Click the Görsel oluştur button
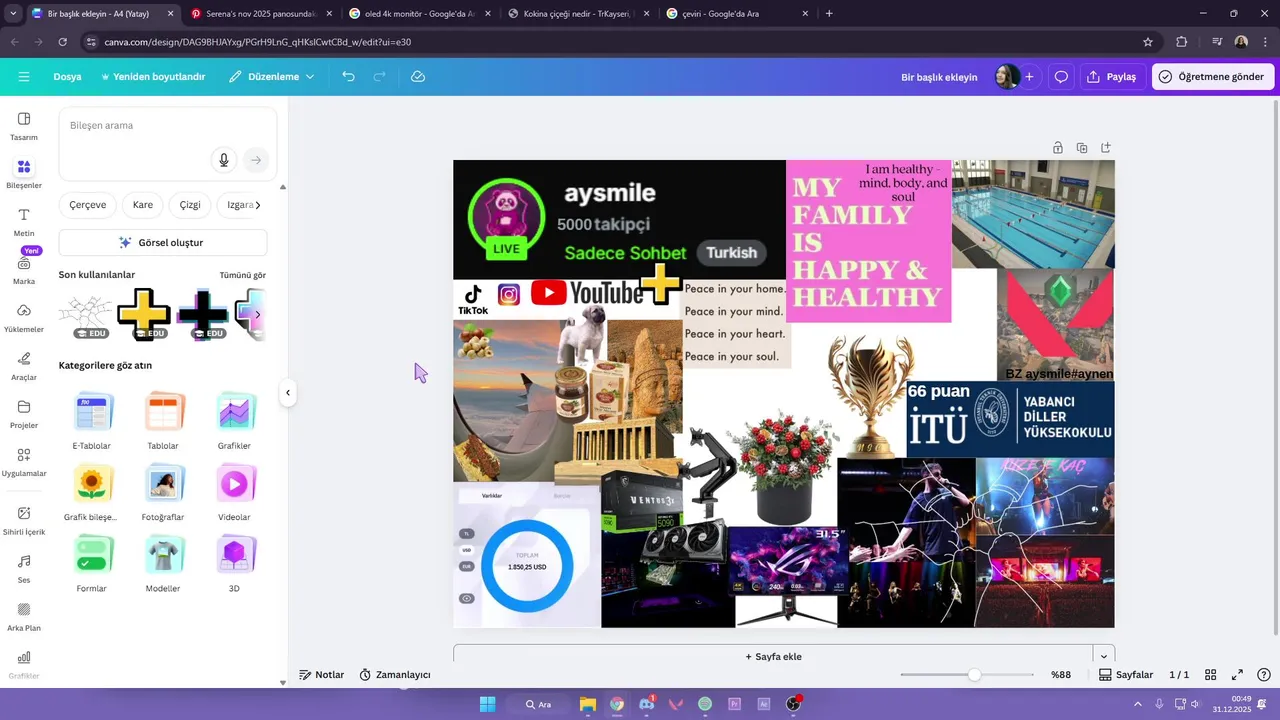 click(163, 243)
